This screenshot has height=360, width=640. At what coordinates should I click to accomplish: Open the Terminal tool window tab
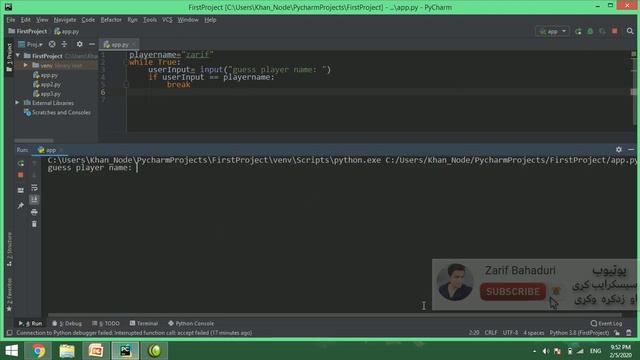point(144,323)
